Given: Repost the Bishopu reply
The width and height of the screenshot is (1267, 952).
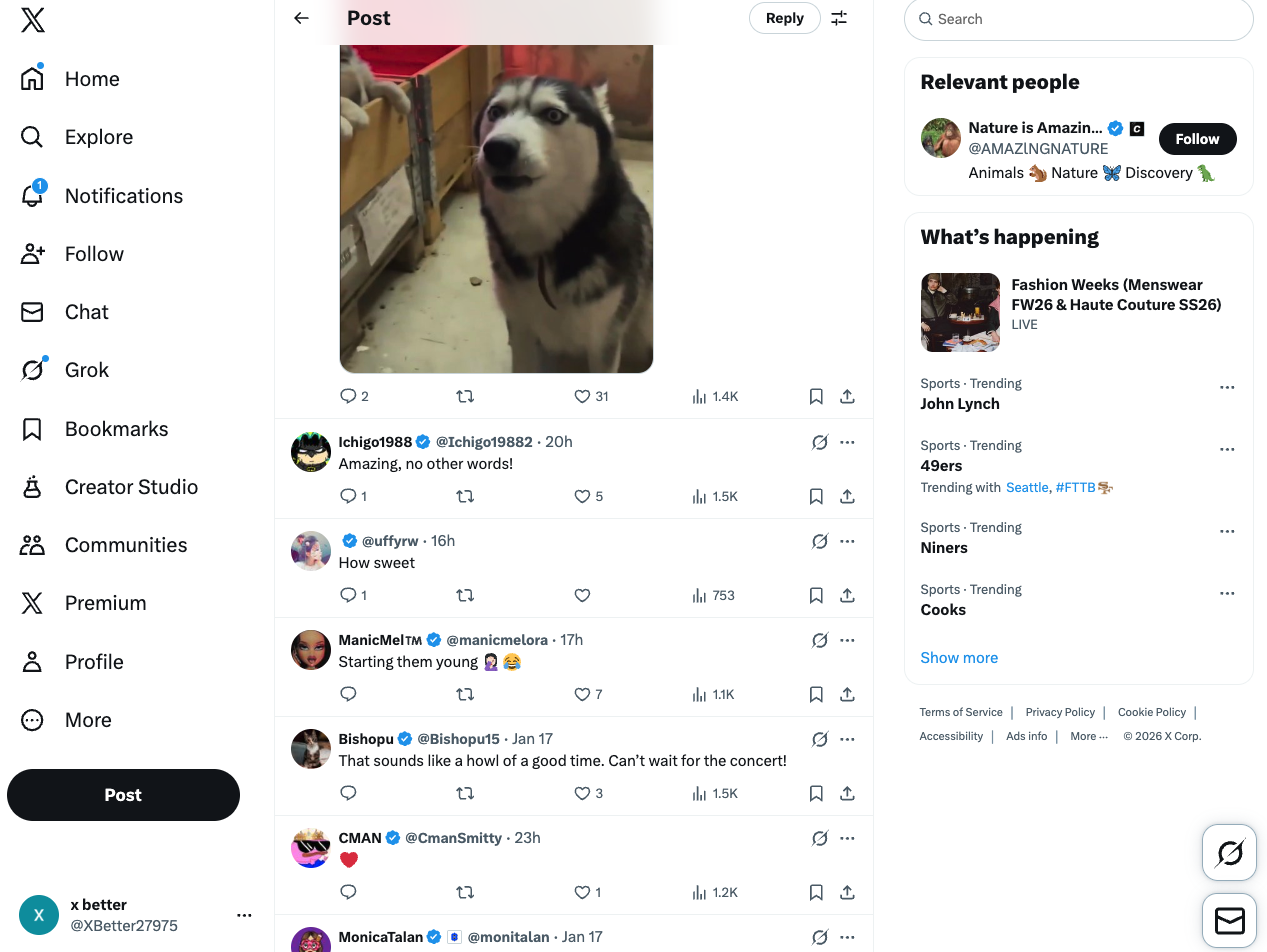Looking at the screenshot, I should click(x=465, y=793).
